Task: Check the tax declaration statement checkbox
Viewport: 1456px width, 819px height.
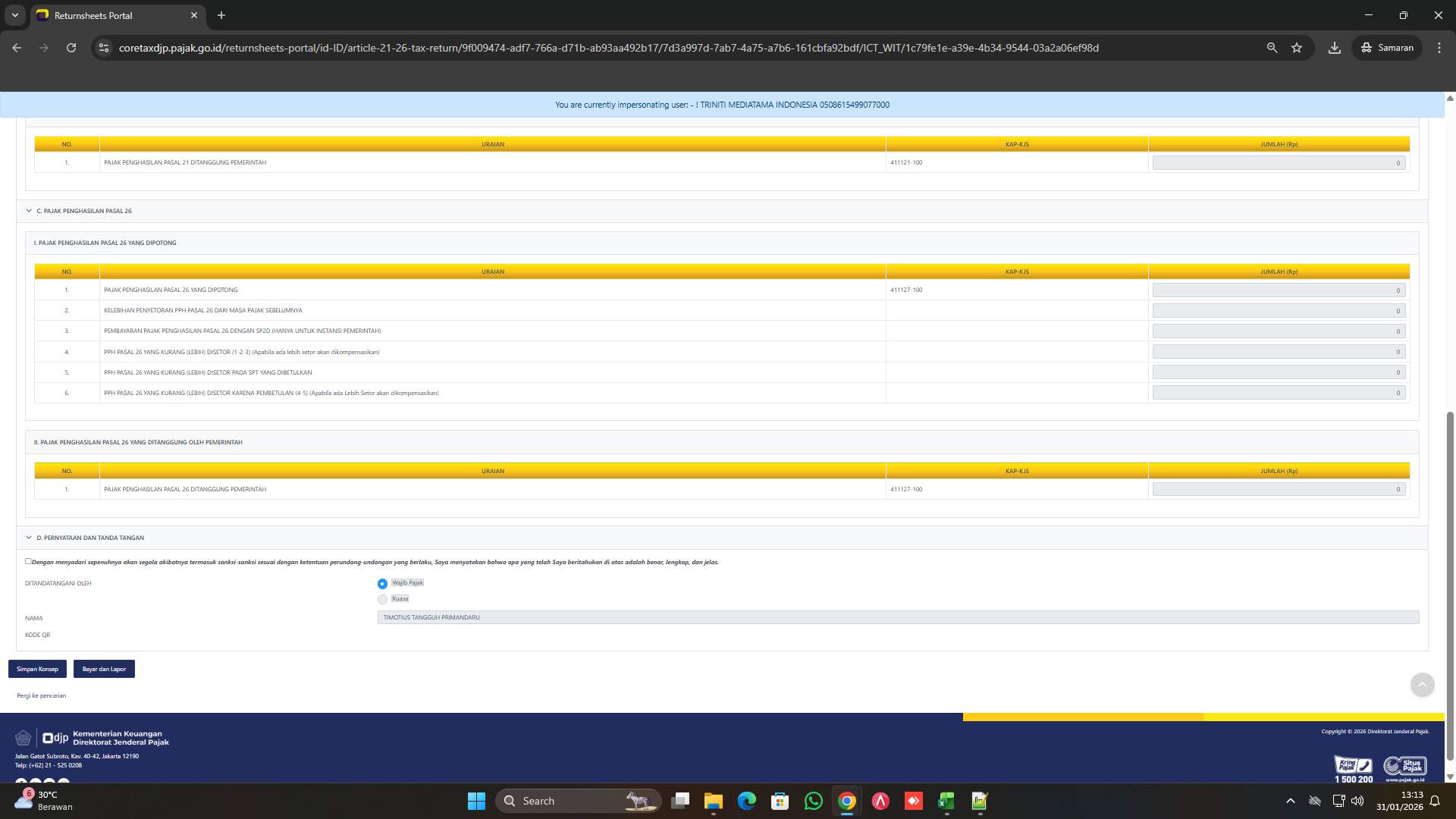Action: 28,561
